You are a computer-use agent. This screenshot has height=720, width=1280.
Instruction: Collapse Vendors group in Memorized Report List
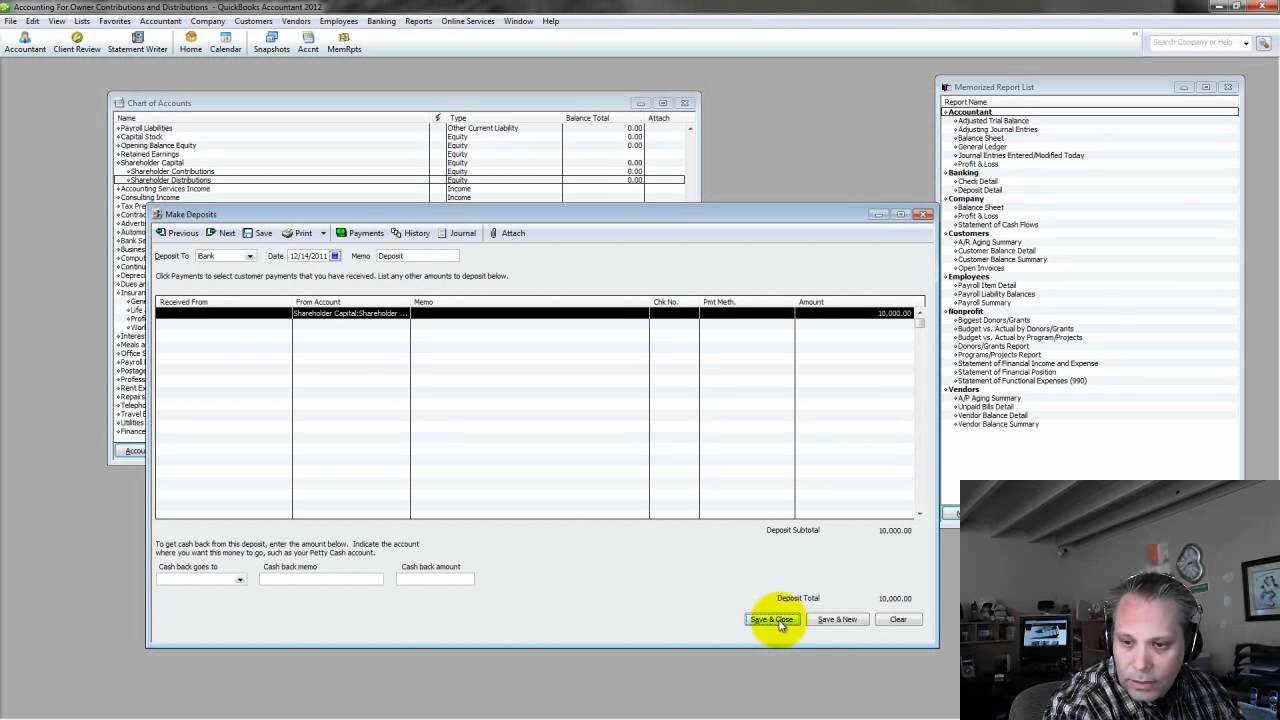(946, 389)
